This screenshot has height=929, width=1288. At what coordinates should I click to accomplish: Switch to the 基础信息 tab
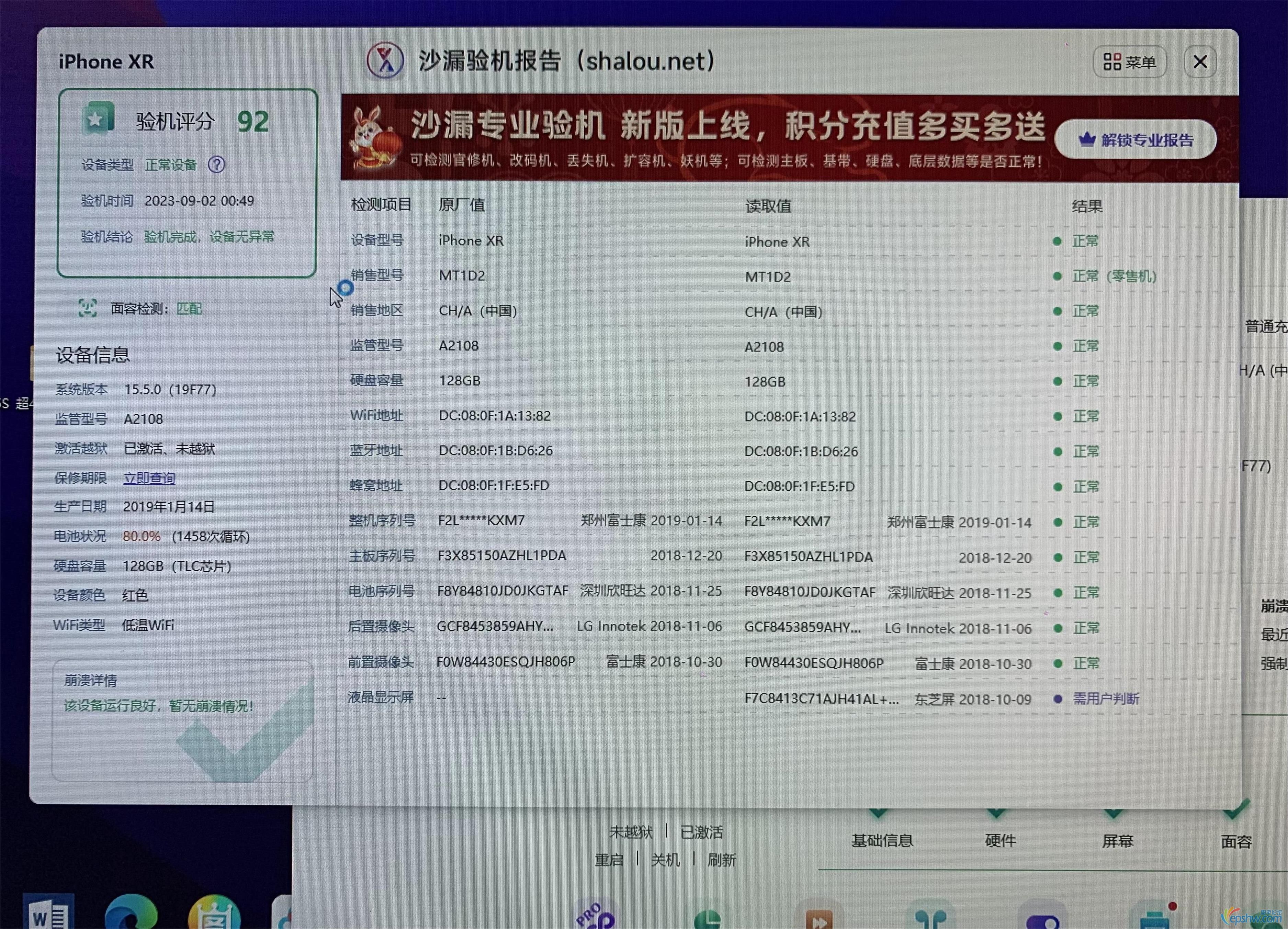[882, 840]
